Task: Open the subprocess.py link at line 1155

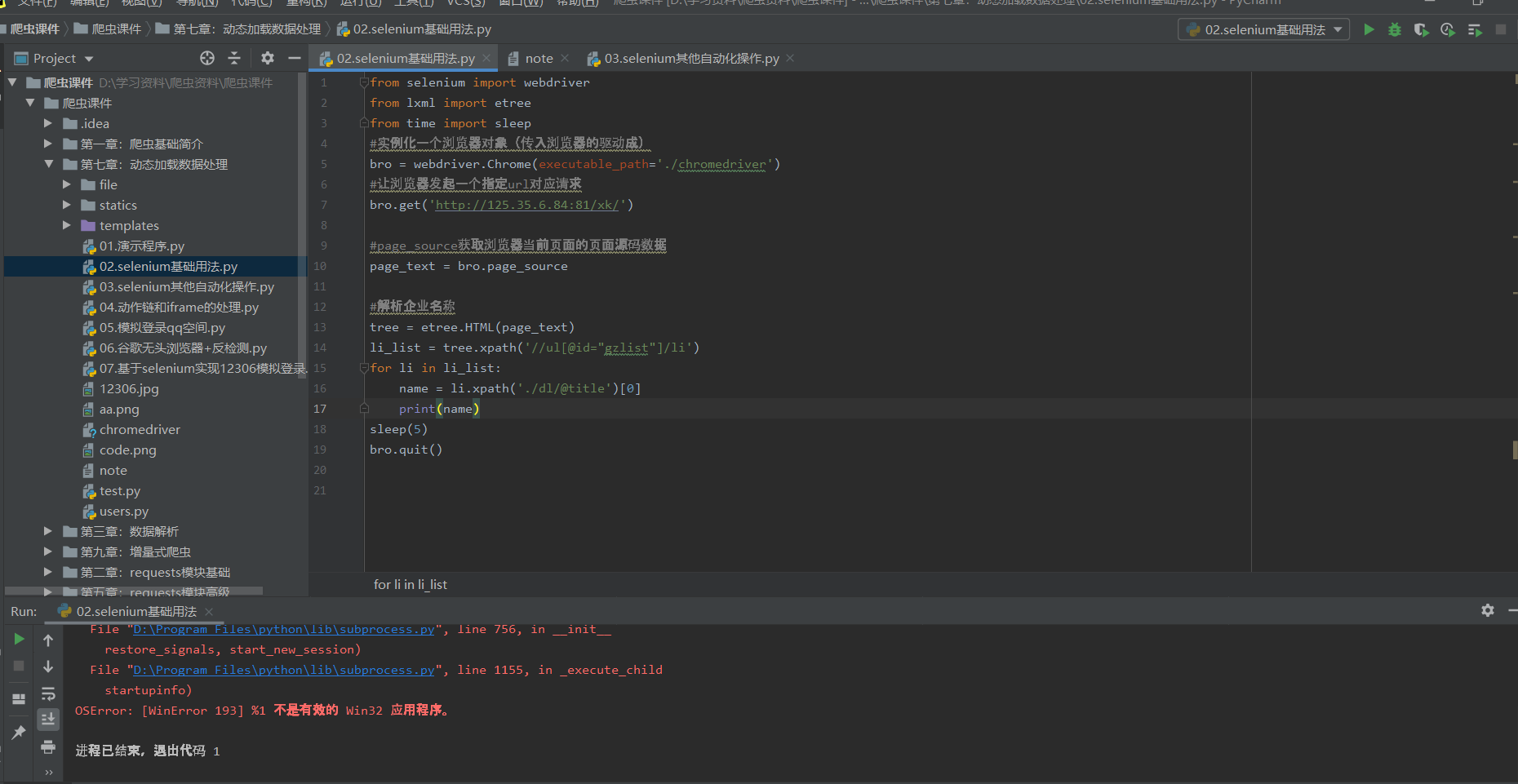Action: 283,670
